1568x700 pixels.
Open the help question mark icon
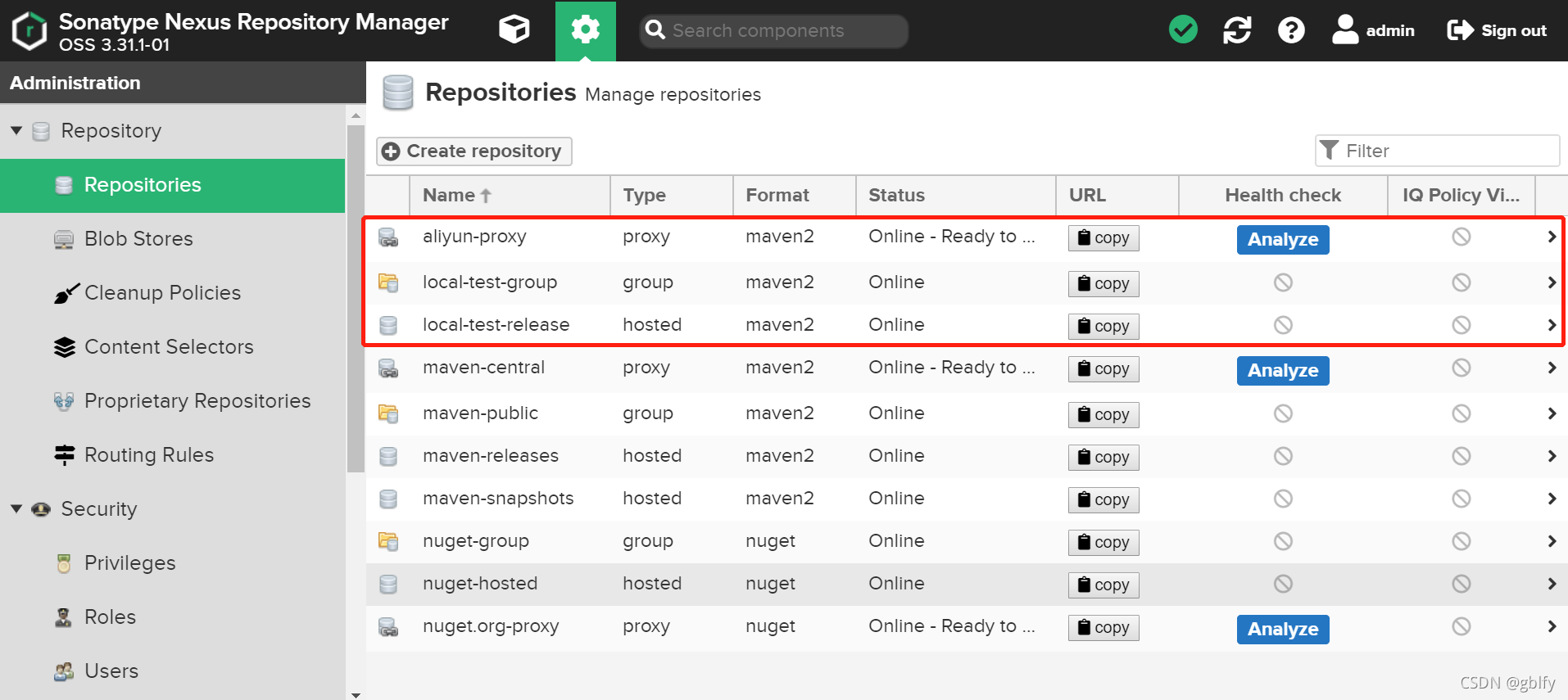coord(1291,30)
